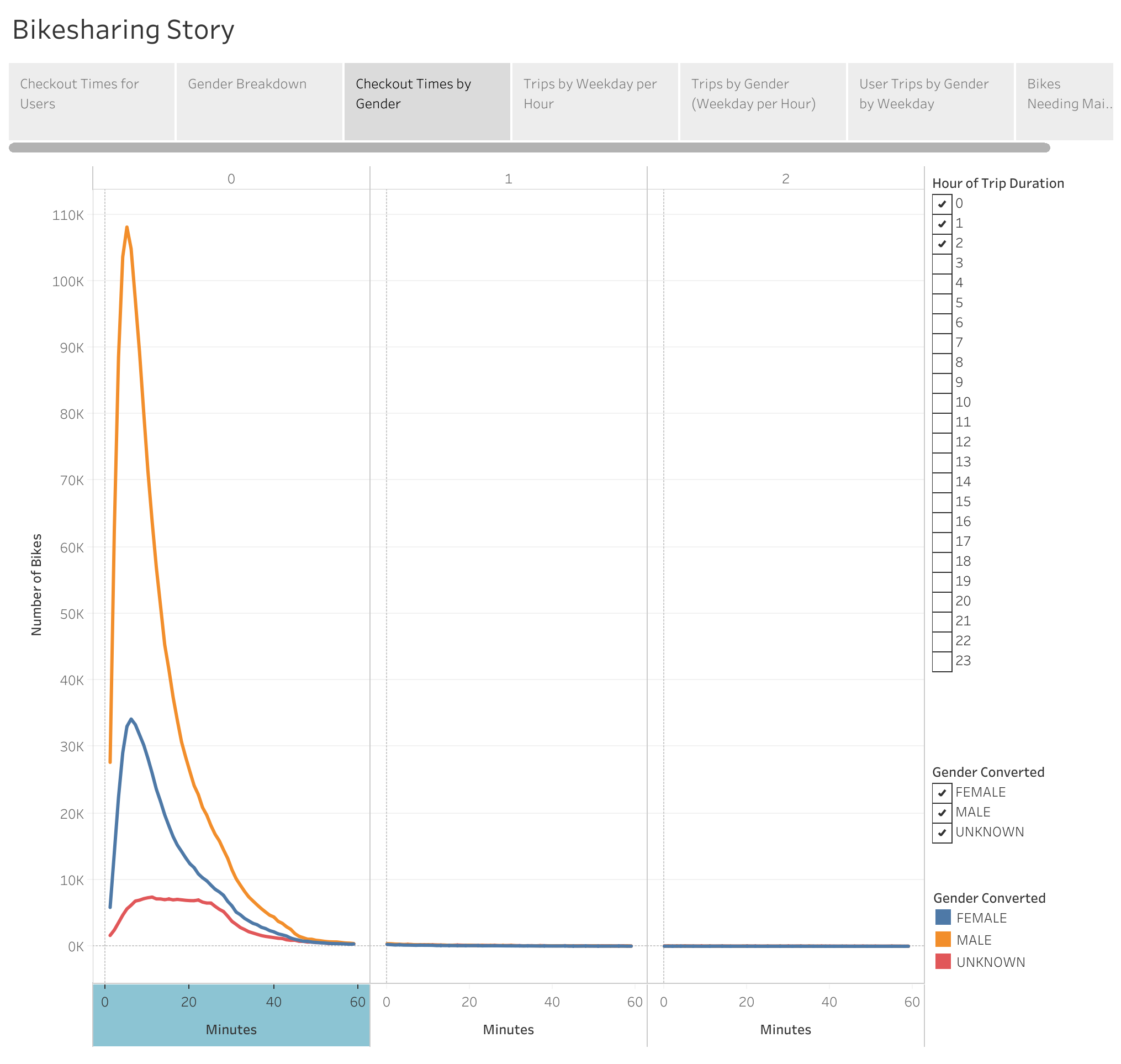Uncheck hour 1 in Trip Duration filter
1121x1064 pixels.
[x=942, y=224]
